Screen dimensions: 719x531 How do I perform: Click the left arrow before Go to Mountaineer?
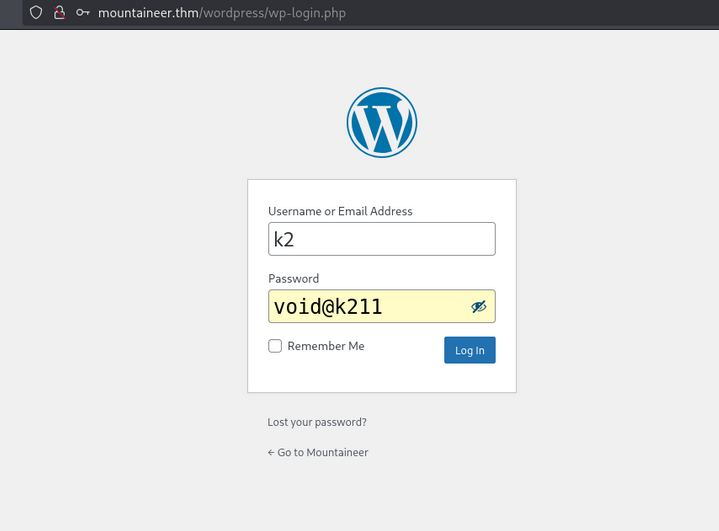tap(271, 452)
